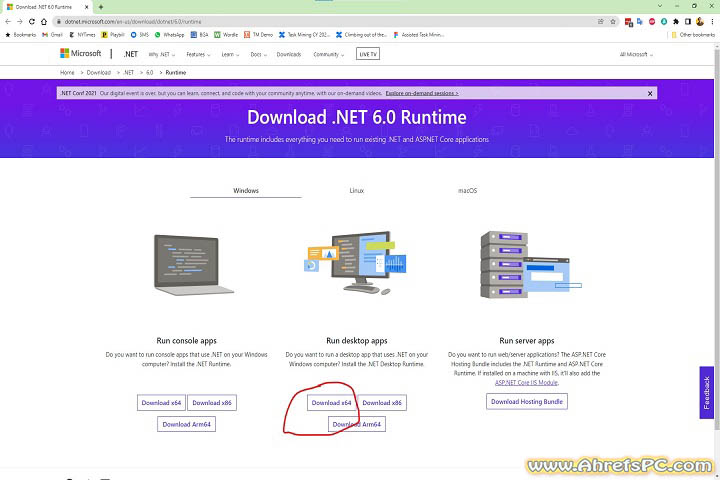The width and height of the screenshot is (720, 480).
Task: Click the LIVE TV button
Action: [x=368, y=54]
